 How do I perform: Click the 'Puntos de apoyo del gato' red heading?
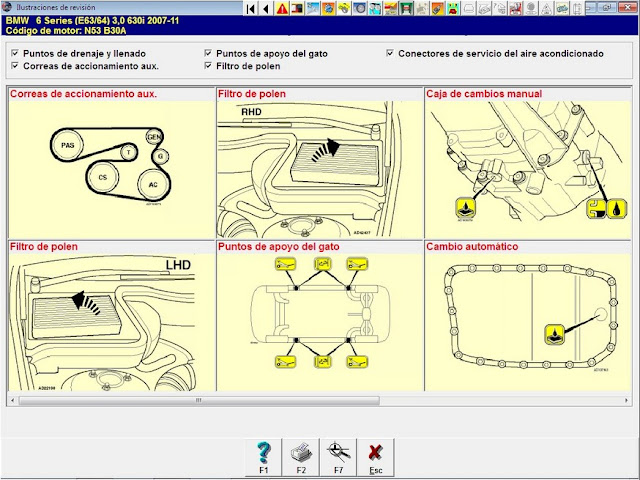coord(279,247)
